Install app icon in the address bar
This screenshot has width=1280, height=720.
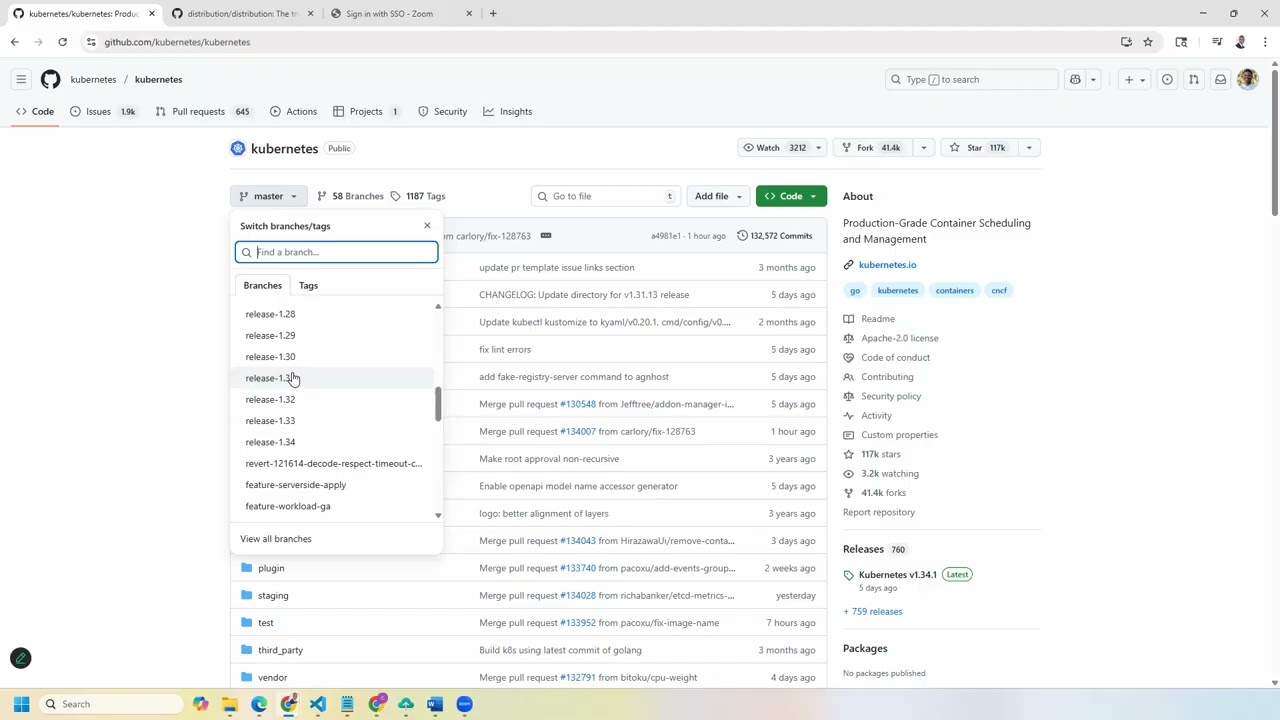point(1126,42)
